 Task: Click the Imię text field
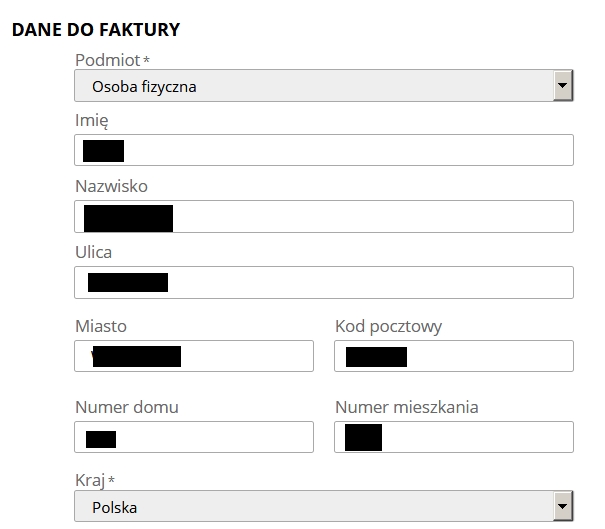[x=324, y=150]
